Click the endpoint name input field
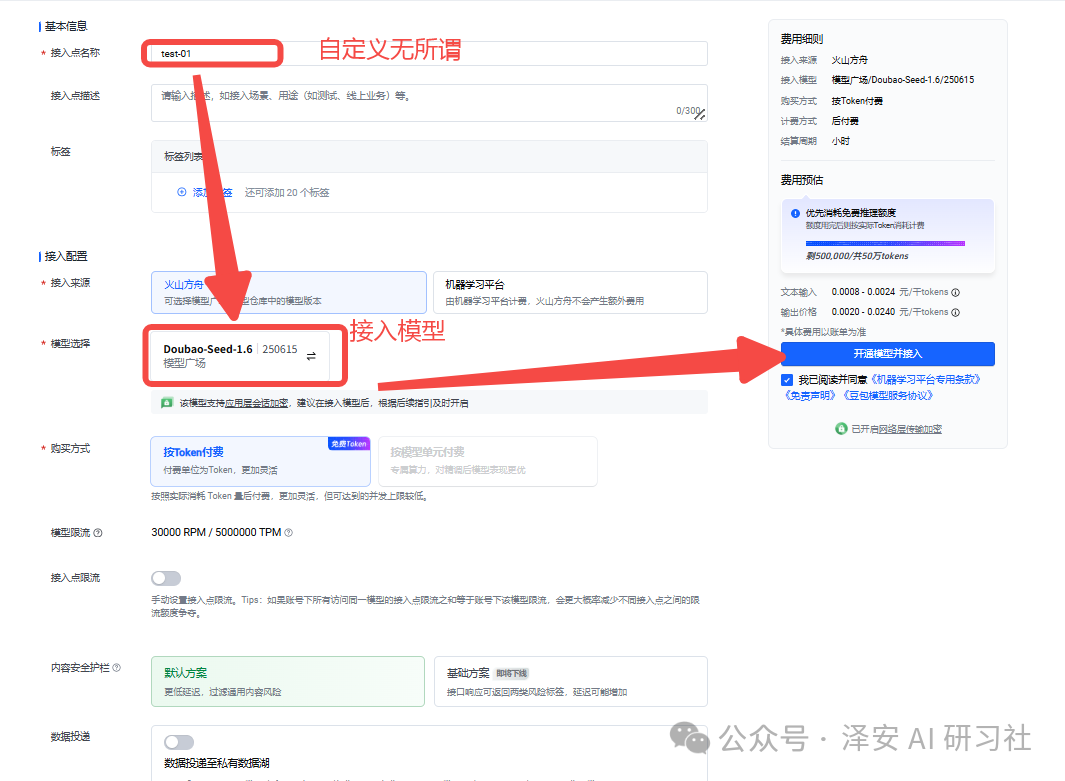The height and width of the screenshot is (781, 1065). tap(429, 54)
